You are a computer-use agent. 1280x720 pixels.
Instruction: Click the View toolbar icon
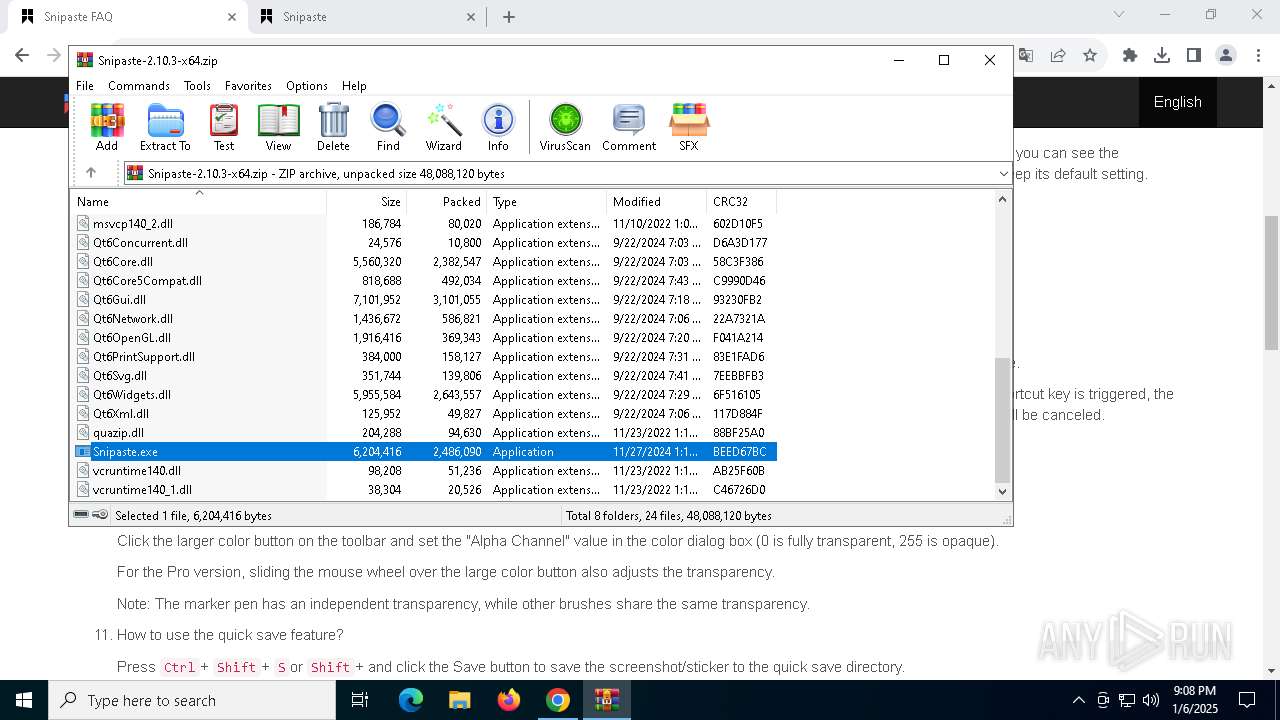click(278, 127)
